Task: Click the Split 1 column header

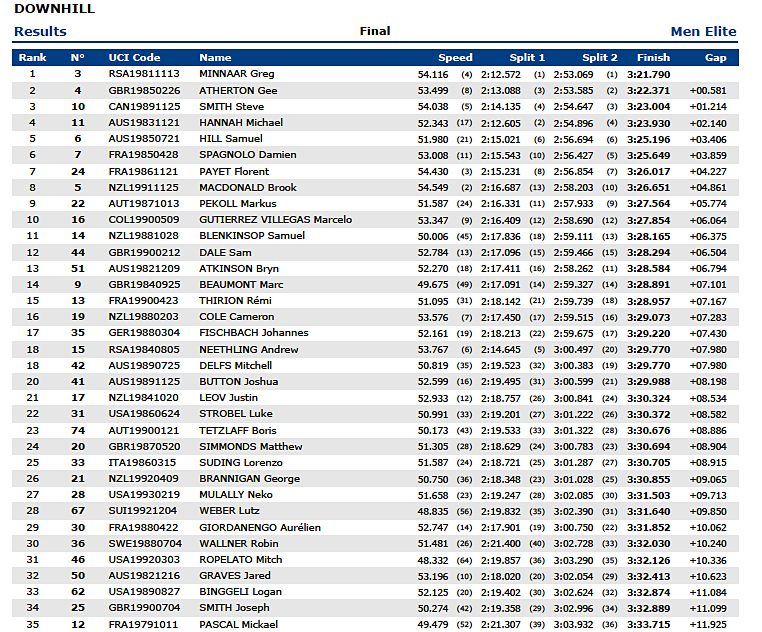Action: (x=528, y=58)
